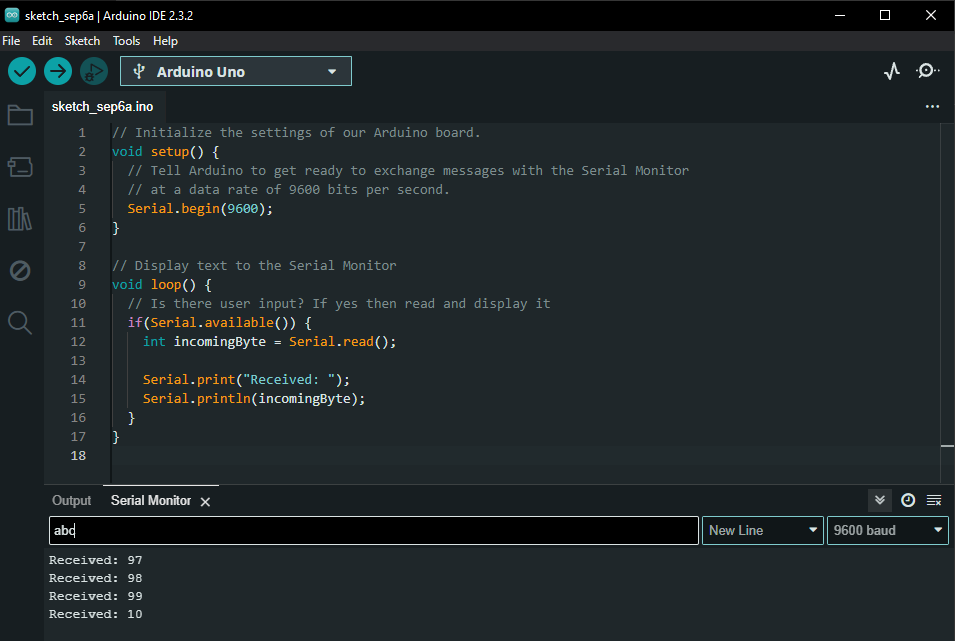Click on the void setup() line
This screenshot has width=955, height=641.
[165, 151]
